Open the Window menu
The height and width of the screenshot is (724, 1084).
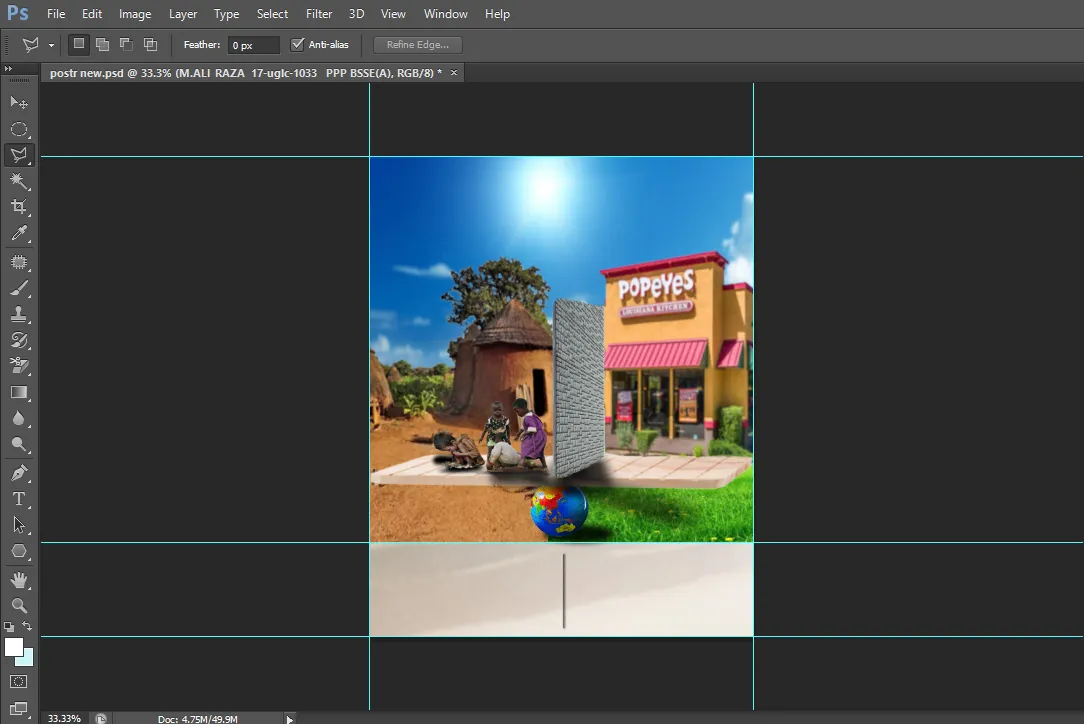(x=445, y=14)
